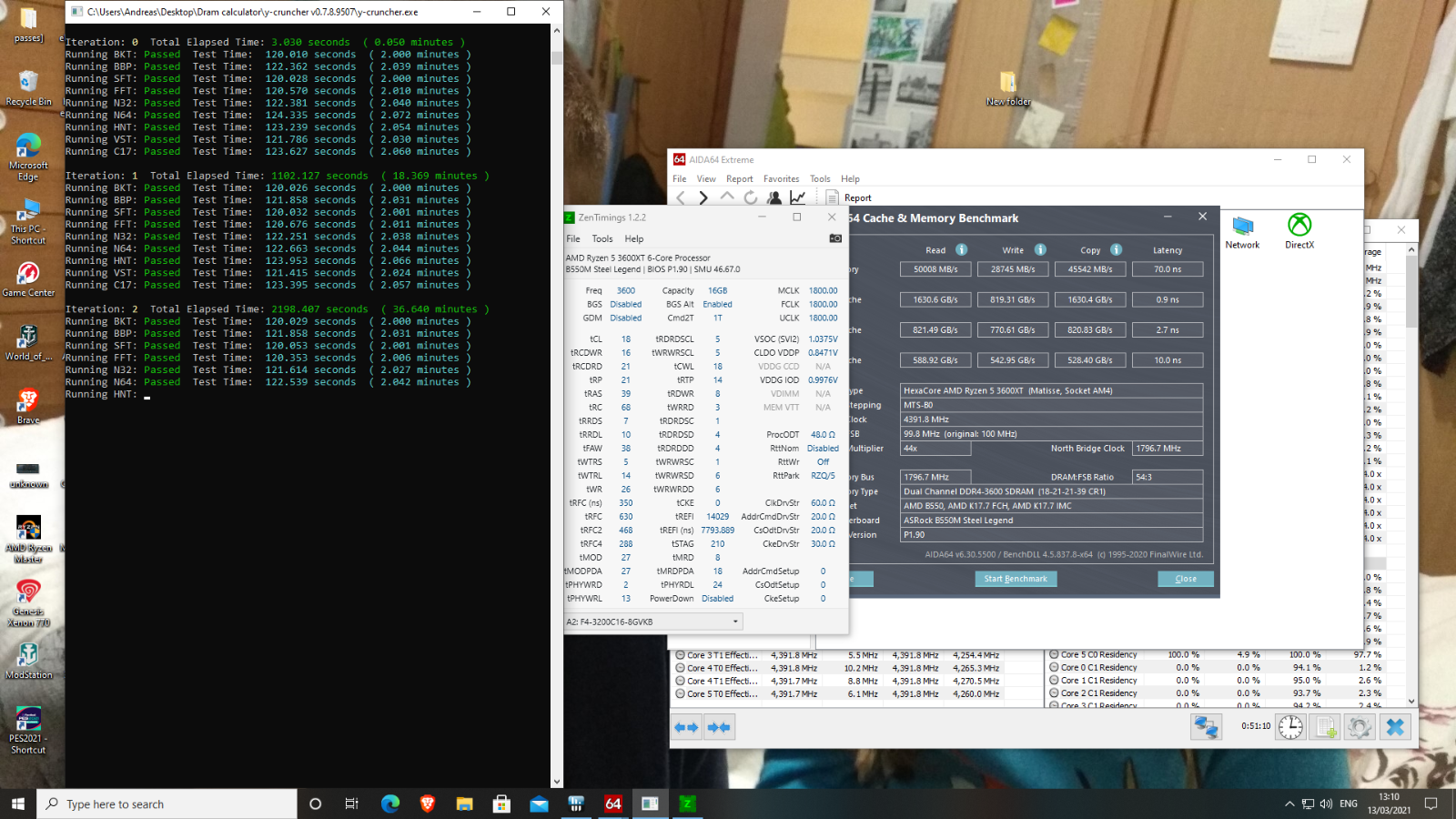Image resolution: width=1456 pixels, height=819 pixels.
Task: Open the Recycle Bin desktop icon
Action: click(x=28, y=88)
